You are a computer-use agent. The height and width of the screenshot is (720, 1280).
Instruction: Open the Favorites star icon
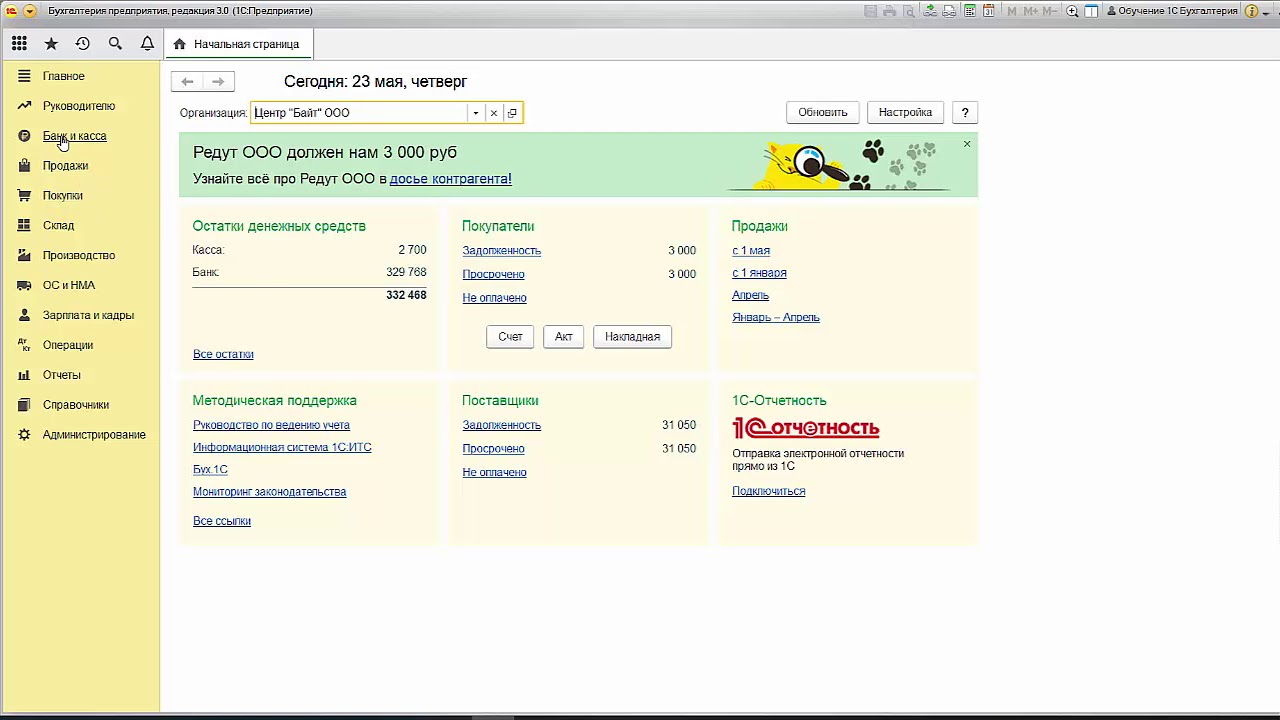click(51, 44)
